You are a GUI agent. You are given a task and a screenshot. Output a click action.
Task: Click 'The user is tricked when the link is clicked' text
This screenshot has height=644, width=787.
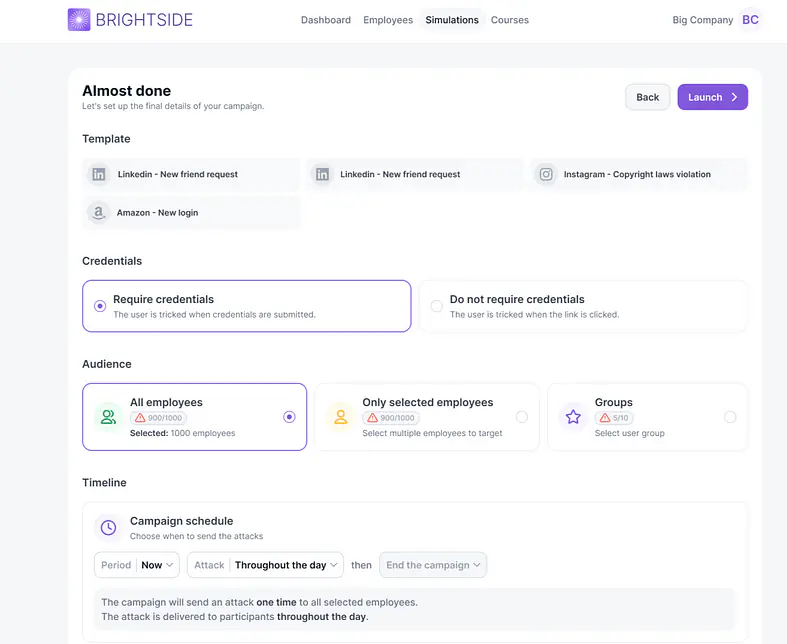coord(535,315)
